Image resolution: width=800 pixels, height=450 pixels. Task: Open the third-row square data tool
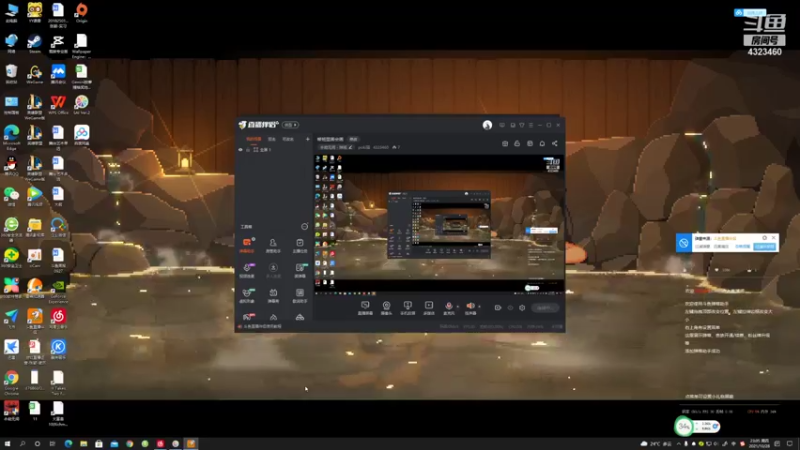point(300,295)
